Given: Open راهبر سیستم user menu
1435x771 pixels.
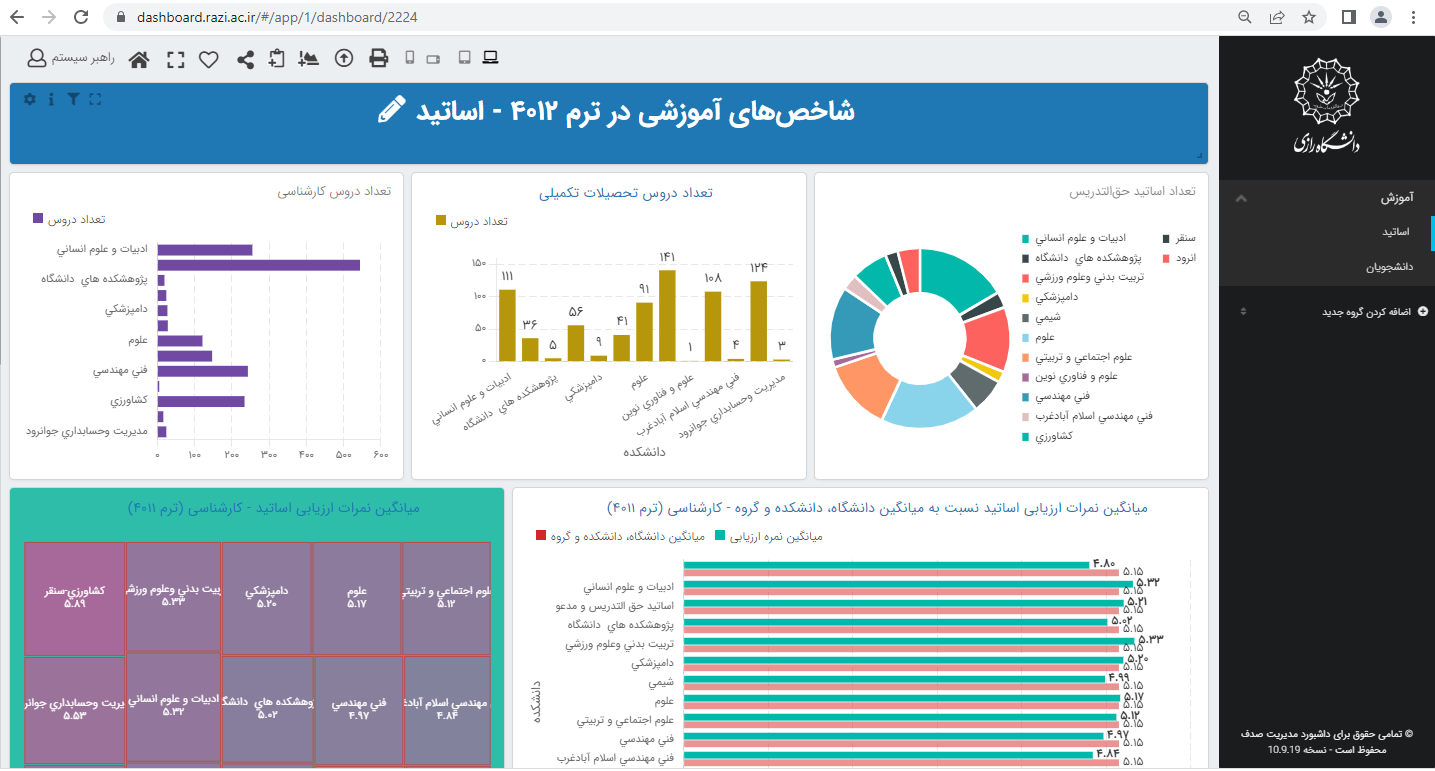Looking at the screenshot, I should [71, 58].
